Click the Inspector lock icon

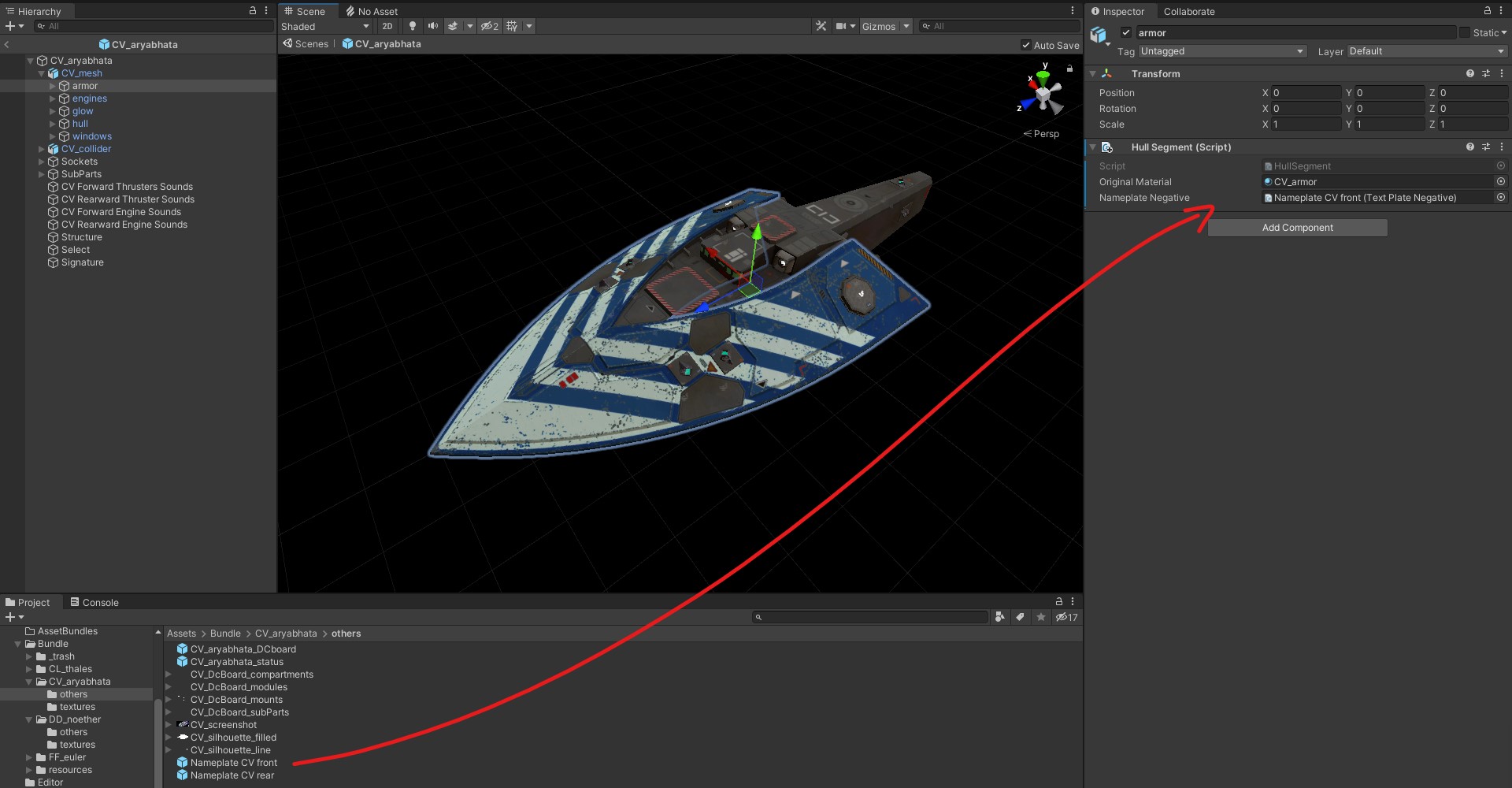pos(1487,11)
